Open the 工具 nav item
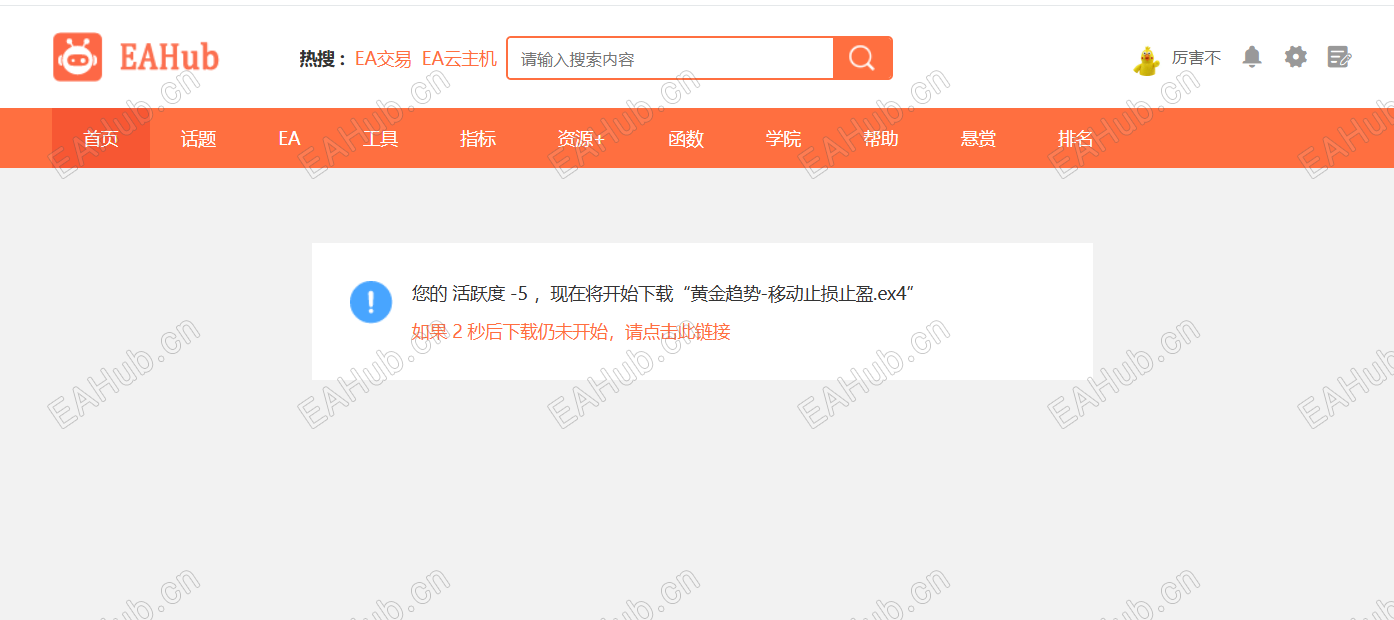The height and width of the screenshot is (620, 1394). coord(380,139)
